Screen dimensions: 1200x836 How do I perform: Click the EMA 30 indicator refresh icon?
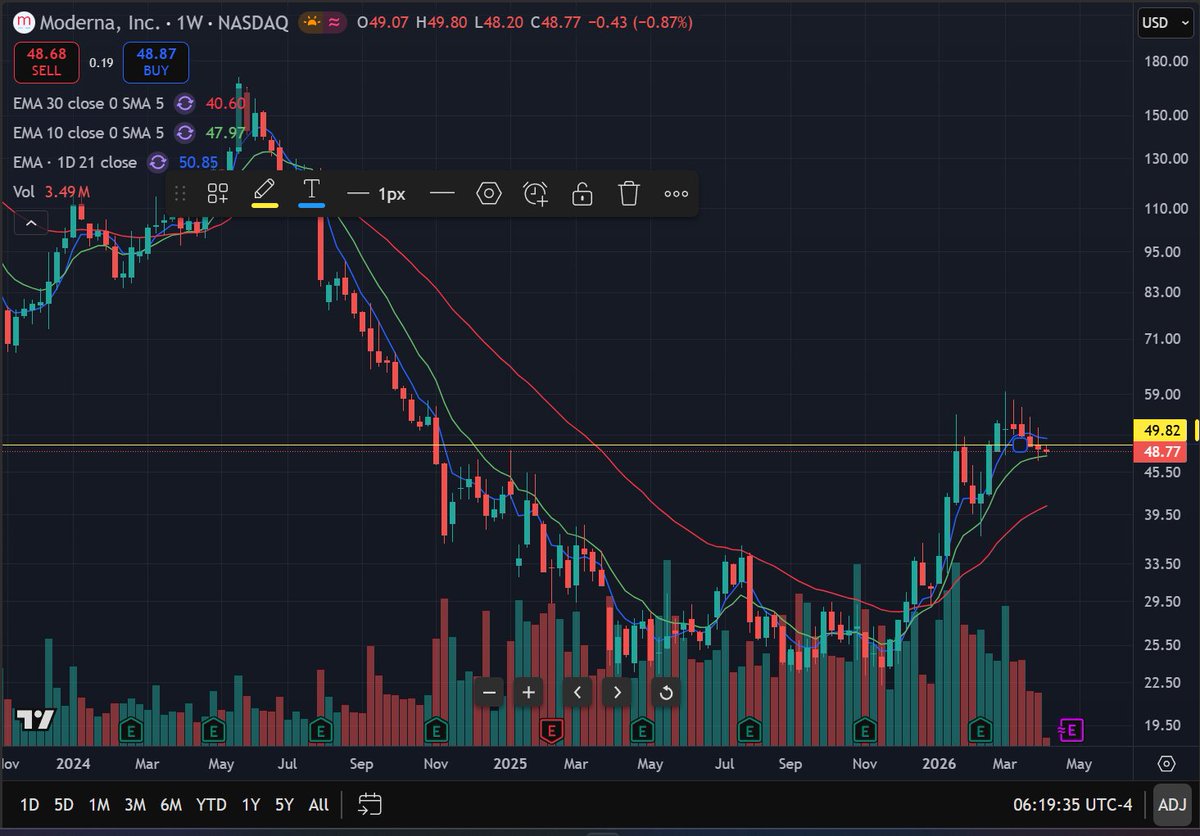[x=185, y=103]
